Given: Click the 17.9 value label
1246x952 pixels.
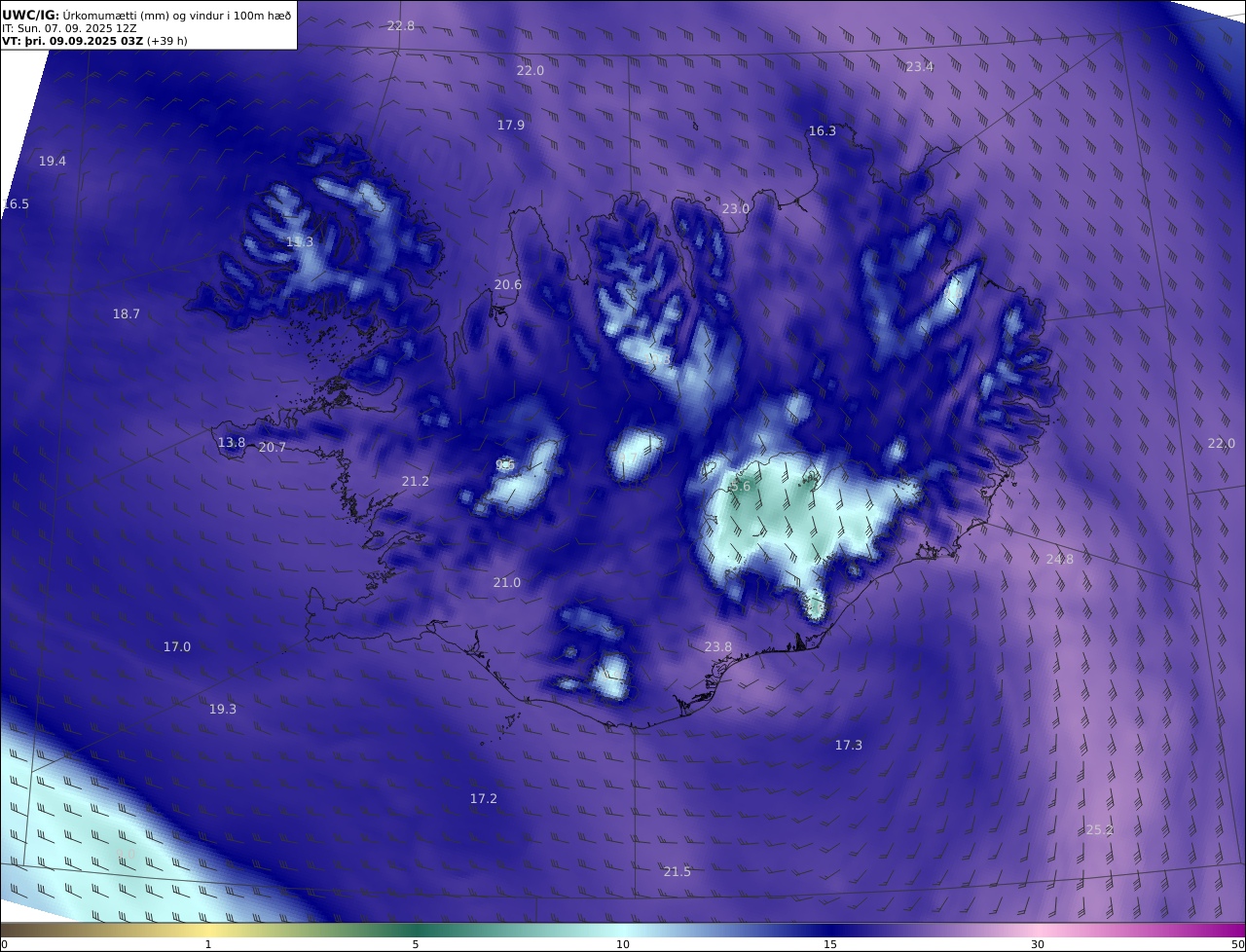Looking at the screenshot, I should coord(511,125).
